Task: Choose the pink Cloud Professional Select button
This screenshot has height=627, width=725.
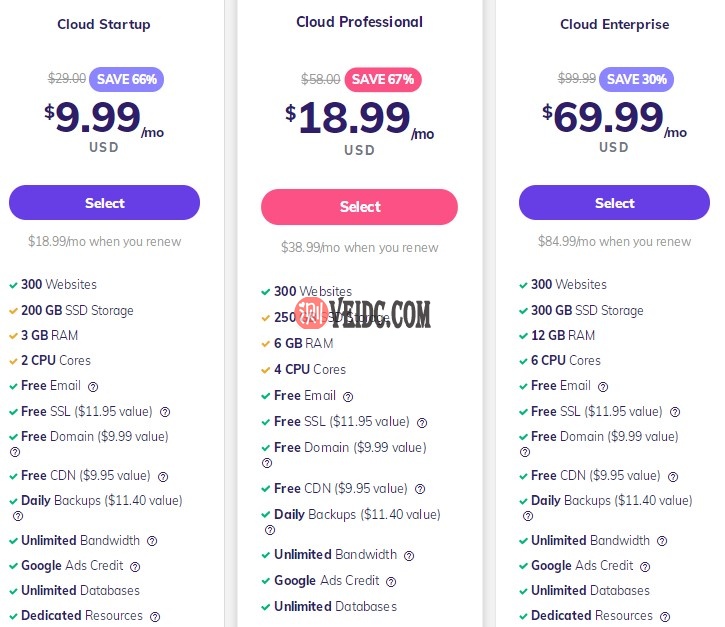Action: point(359,207)
